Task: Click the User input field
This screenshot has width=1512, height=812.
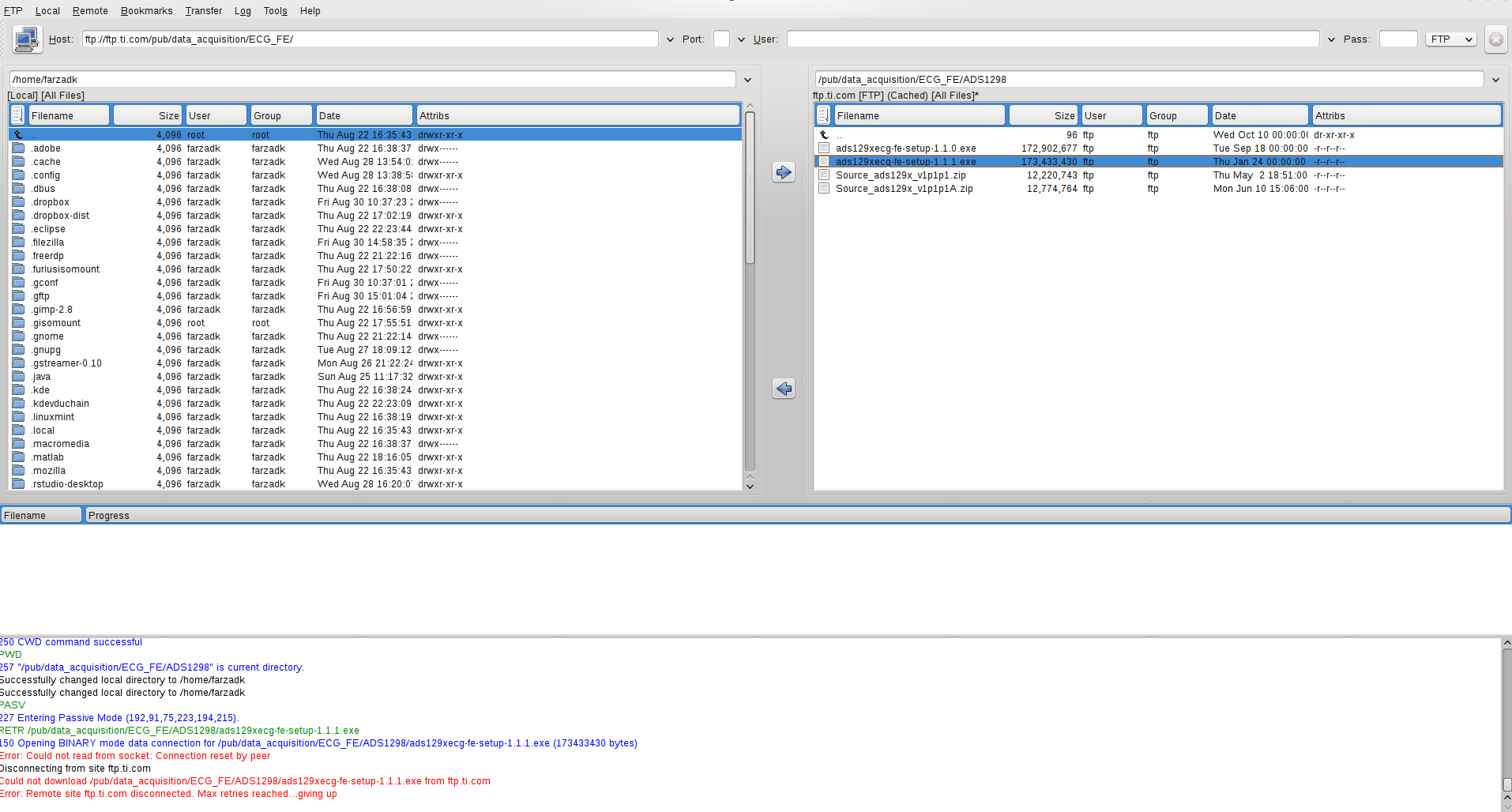Action: pyautogui.click(x=1053, y=39)
